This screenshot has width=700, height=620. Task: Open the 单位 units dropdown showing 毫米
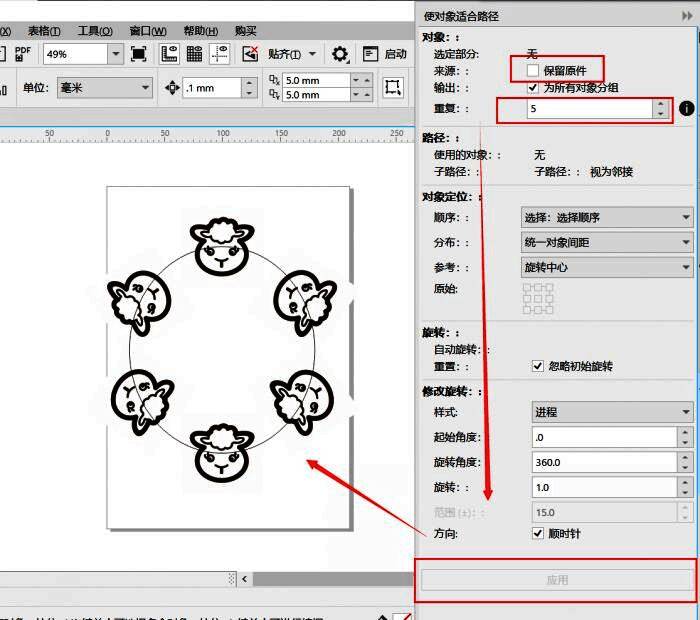point(104,88)
